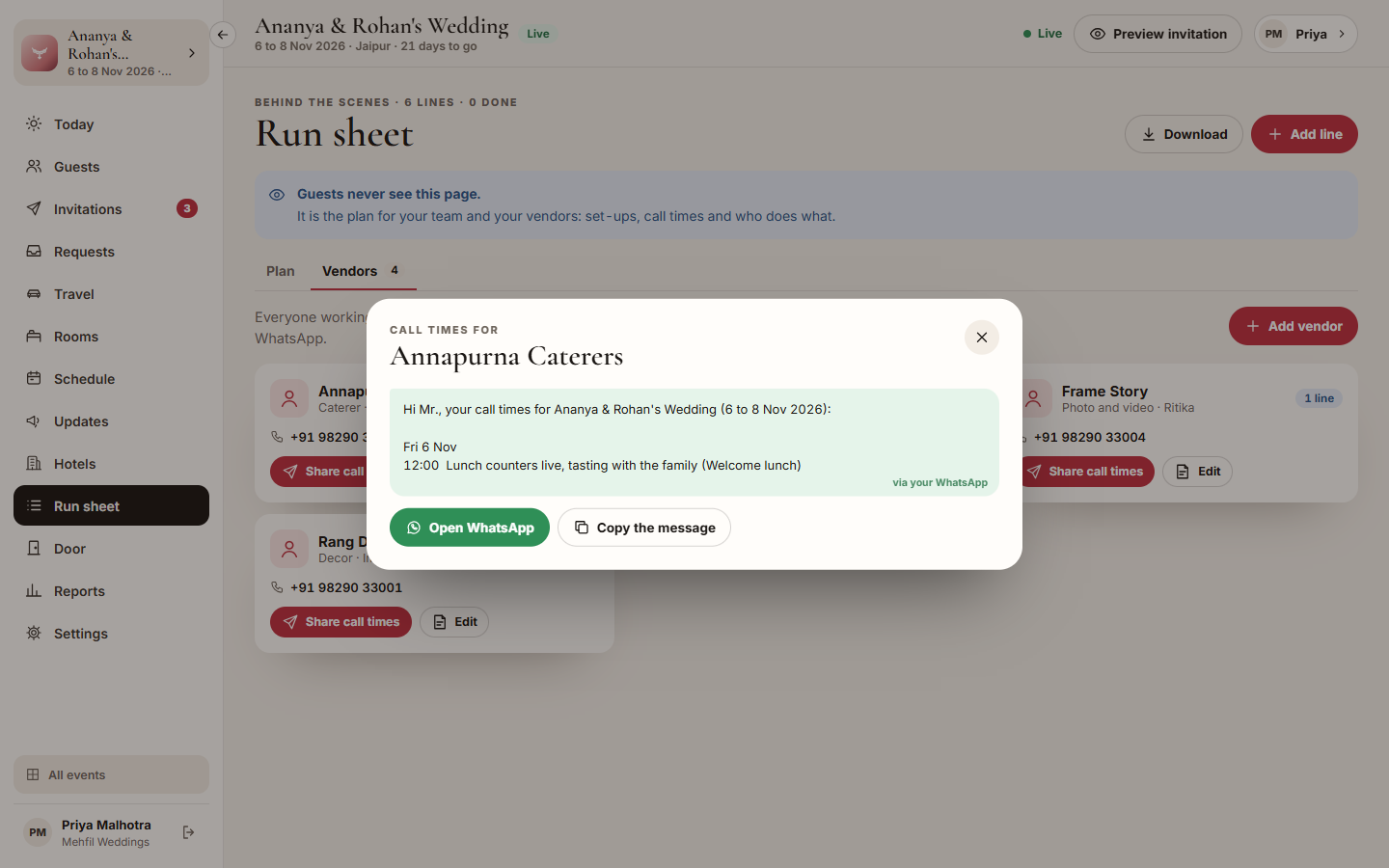Open Today in the sidebar
Viewport: 1389px width, 868px height.
(111, 124)
